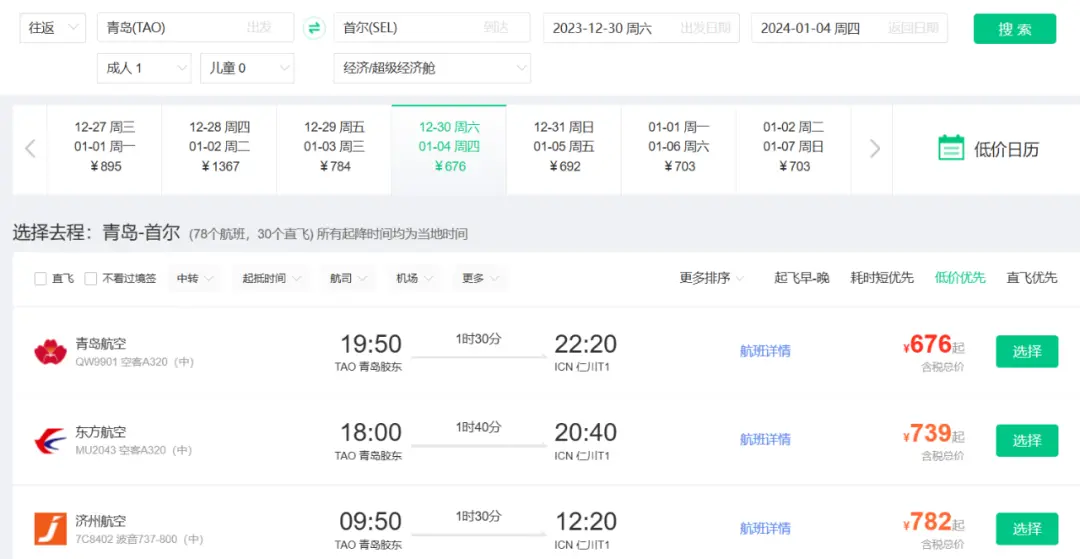This screenshot has height=559, width=1080.
Task: Select the 12-29 周五 date tab
Action: tap(334, 147)
